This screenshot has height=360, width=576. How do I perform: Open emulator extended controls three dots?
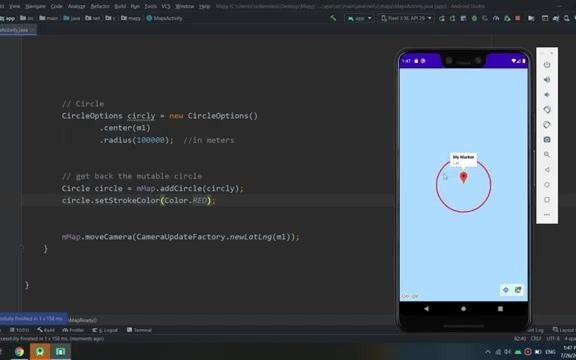click(x=547, y=215)
